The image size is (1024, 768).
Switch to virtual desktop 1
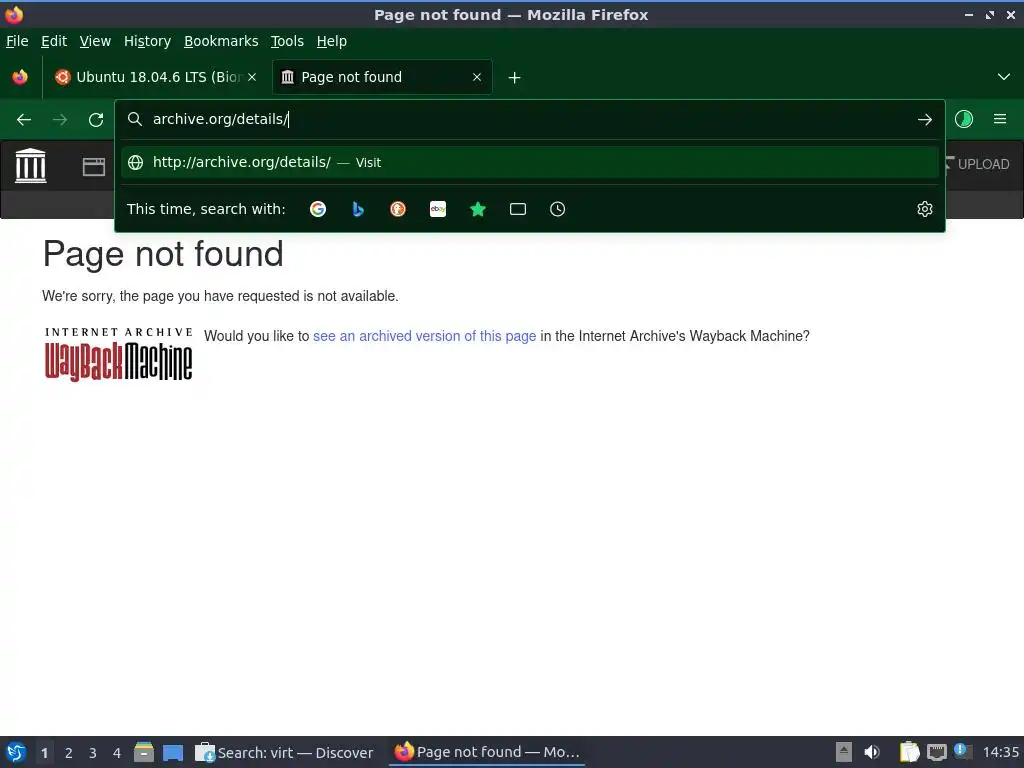click(44, 753)
